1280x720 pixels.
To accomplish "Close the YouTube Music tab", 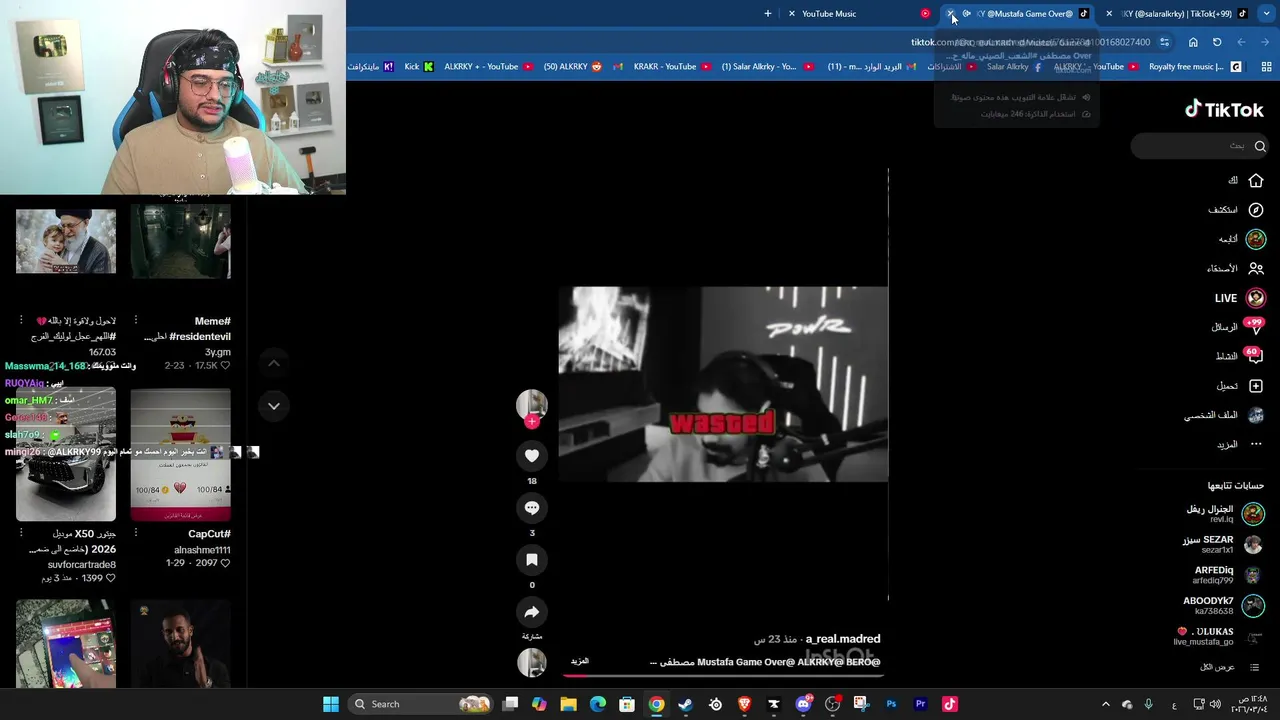I will (x=792, y=14).
